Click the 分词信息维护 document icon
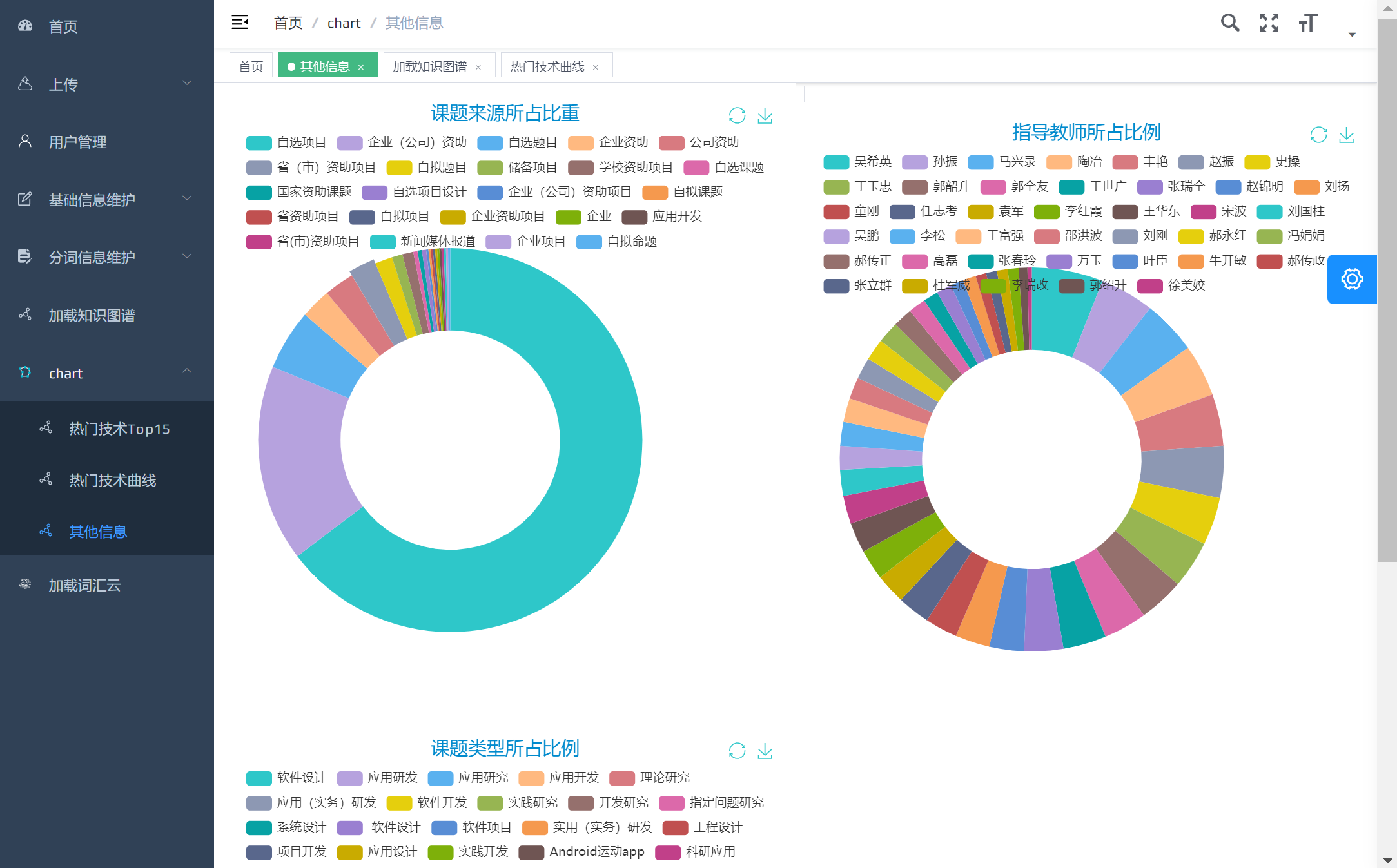1397x868 pixels. pyautogui.click(x=25, y=256)
